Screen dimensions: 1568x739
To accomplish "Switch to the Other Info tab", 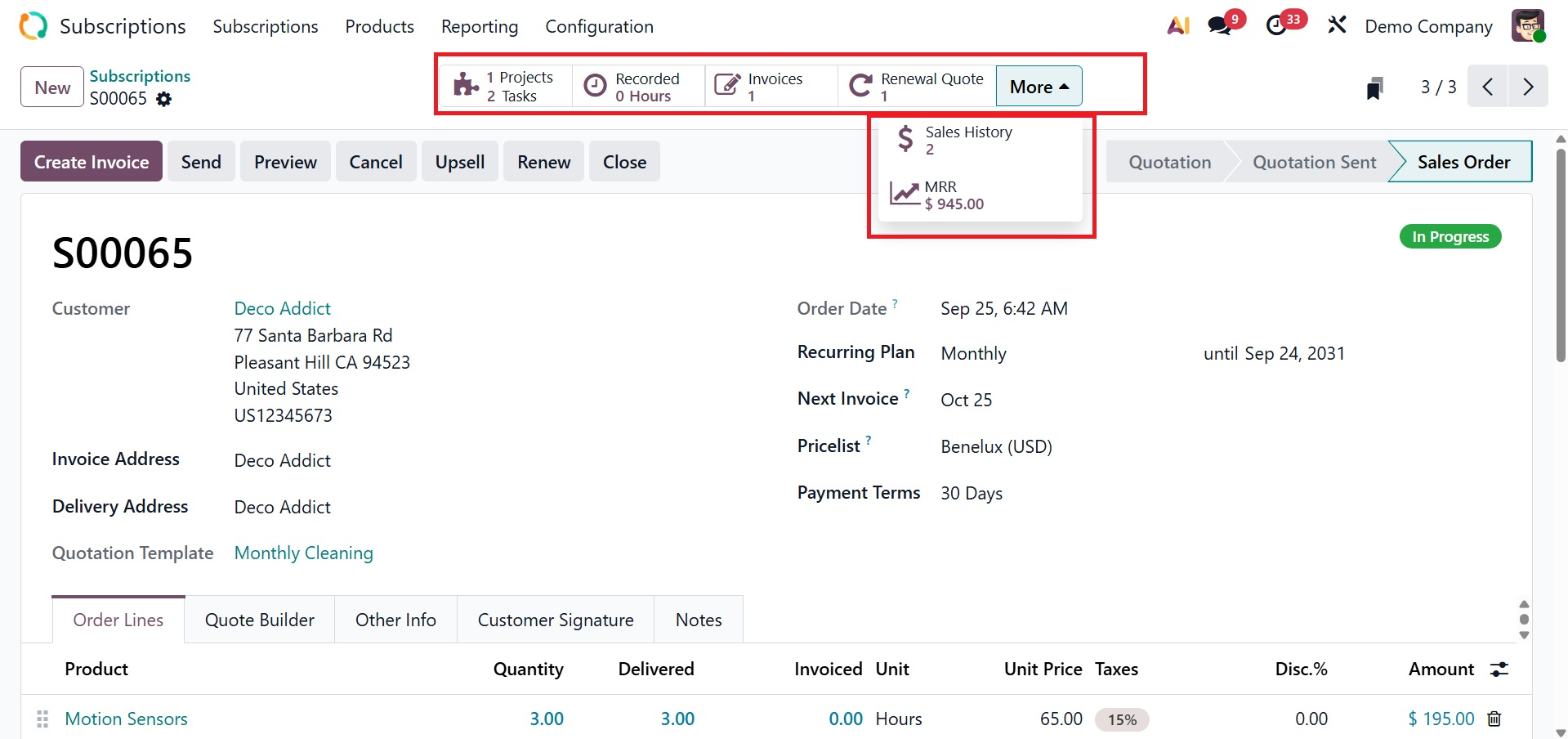I will click(x=395, y=620).
